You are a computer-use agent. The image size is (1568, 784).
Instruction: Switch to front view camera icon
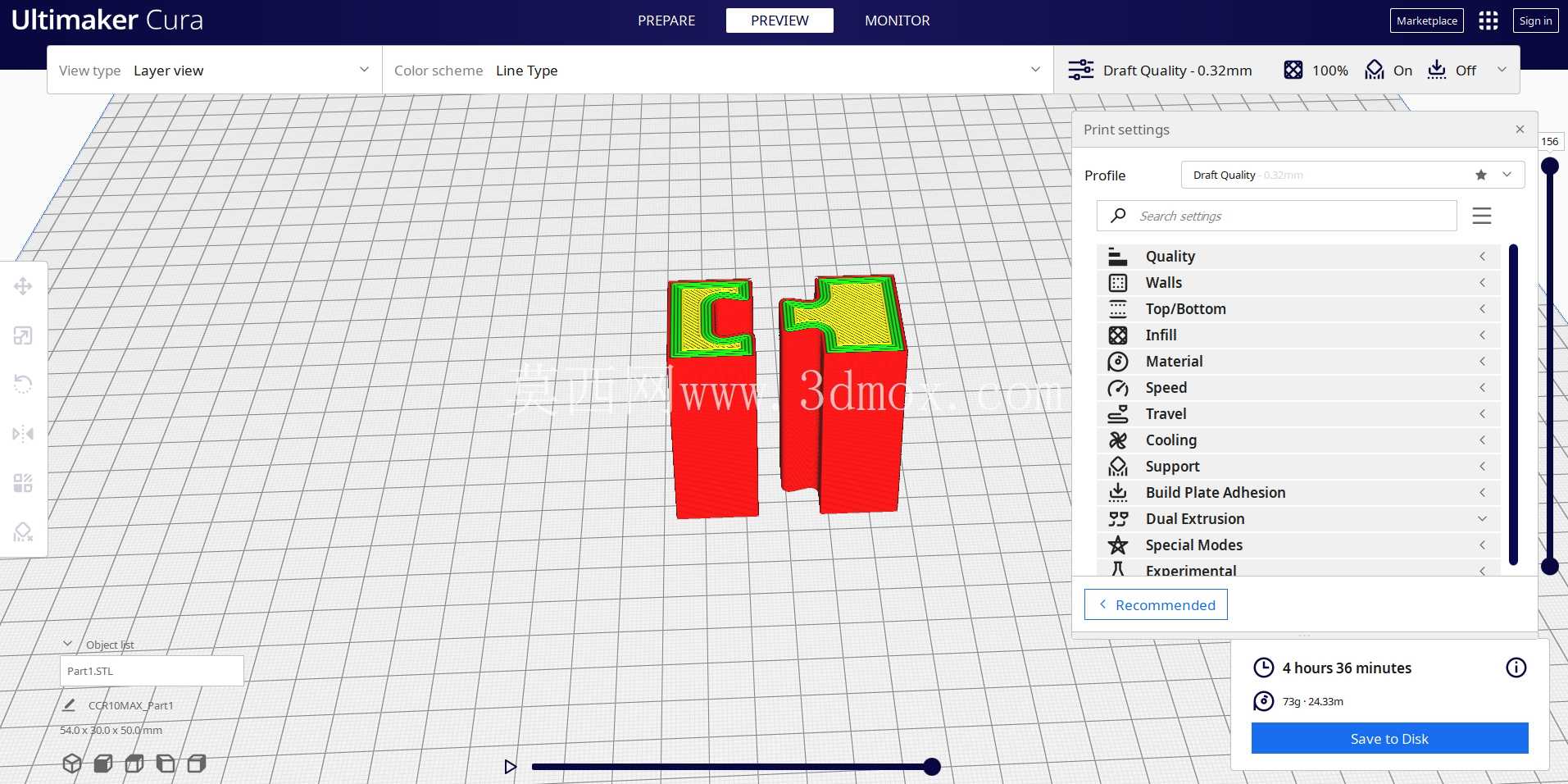tap(103, 763)
